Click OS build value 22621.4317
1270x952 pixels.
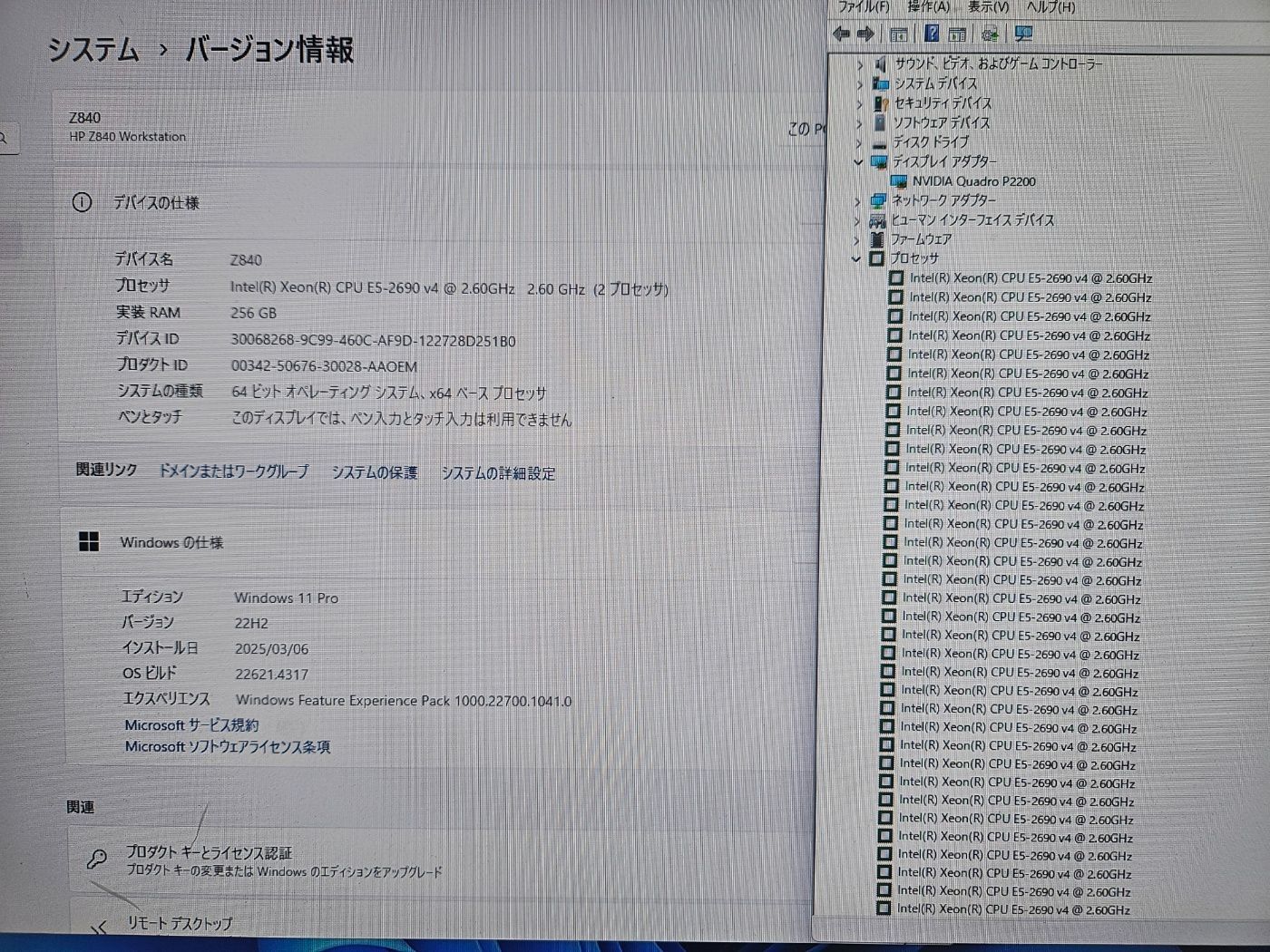point(271,675)
